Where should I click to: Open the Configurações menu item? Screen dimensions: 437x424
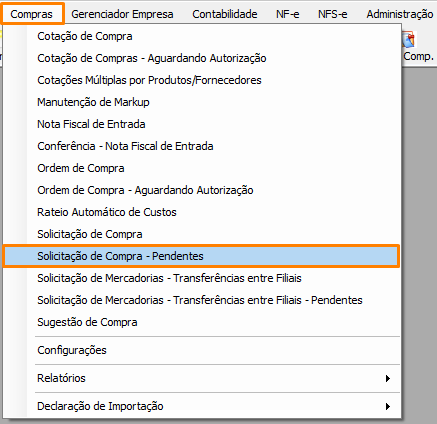201,350
